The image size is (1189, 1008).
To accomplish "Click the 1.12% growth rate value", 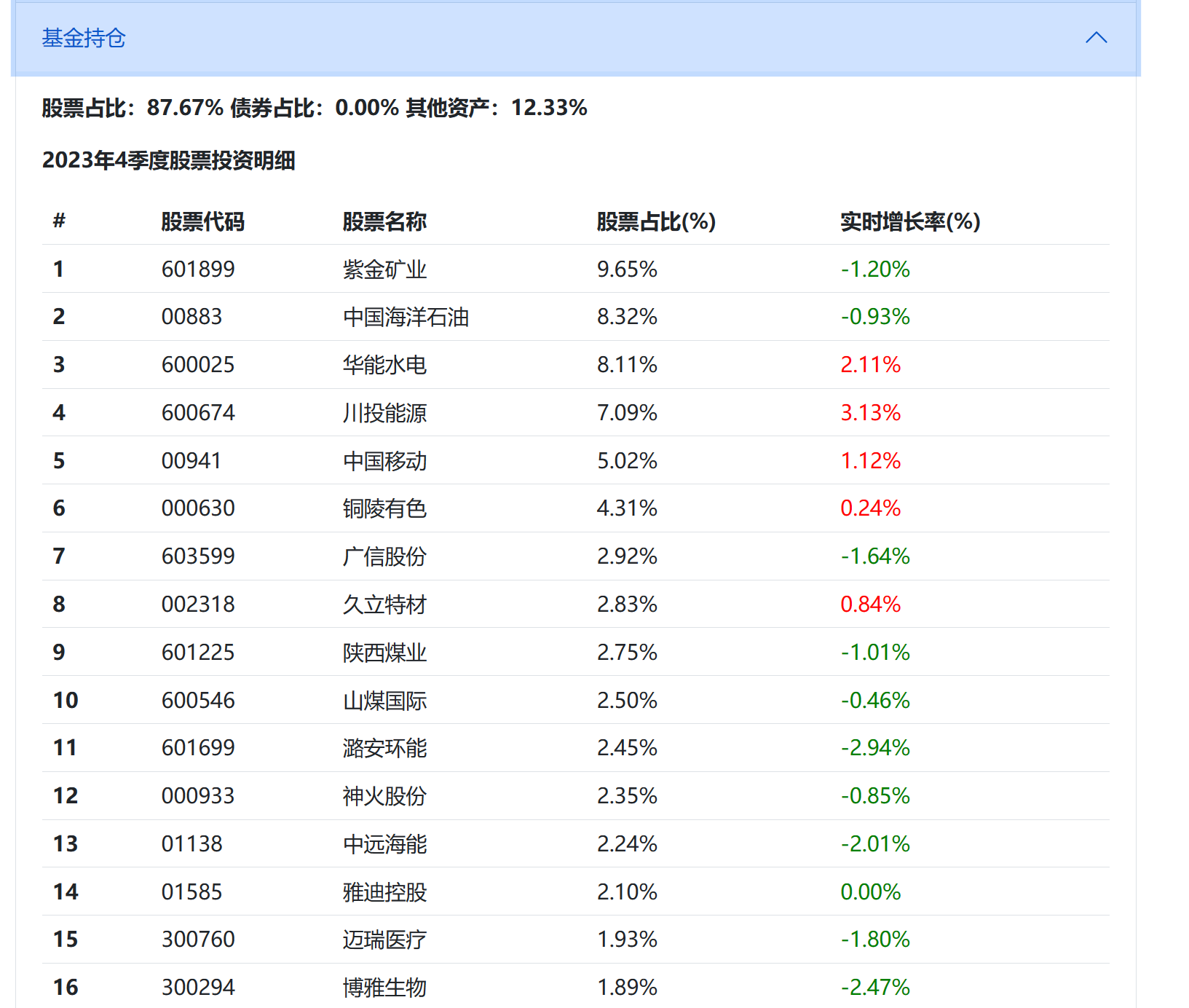I will (x=871, y=461).
